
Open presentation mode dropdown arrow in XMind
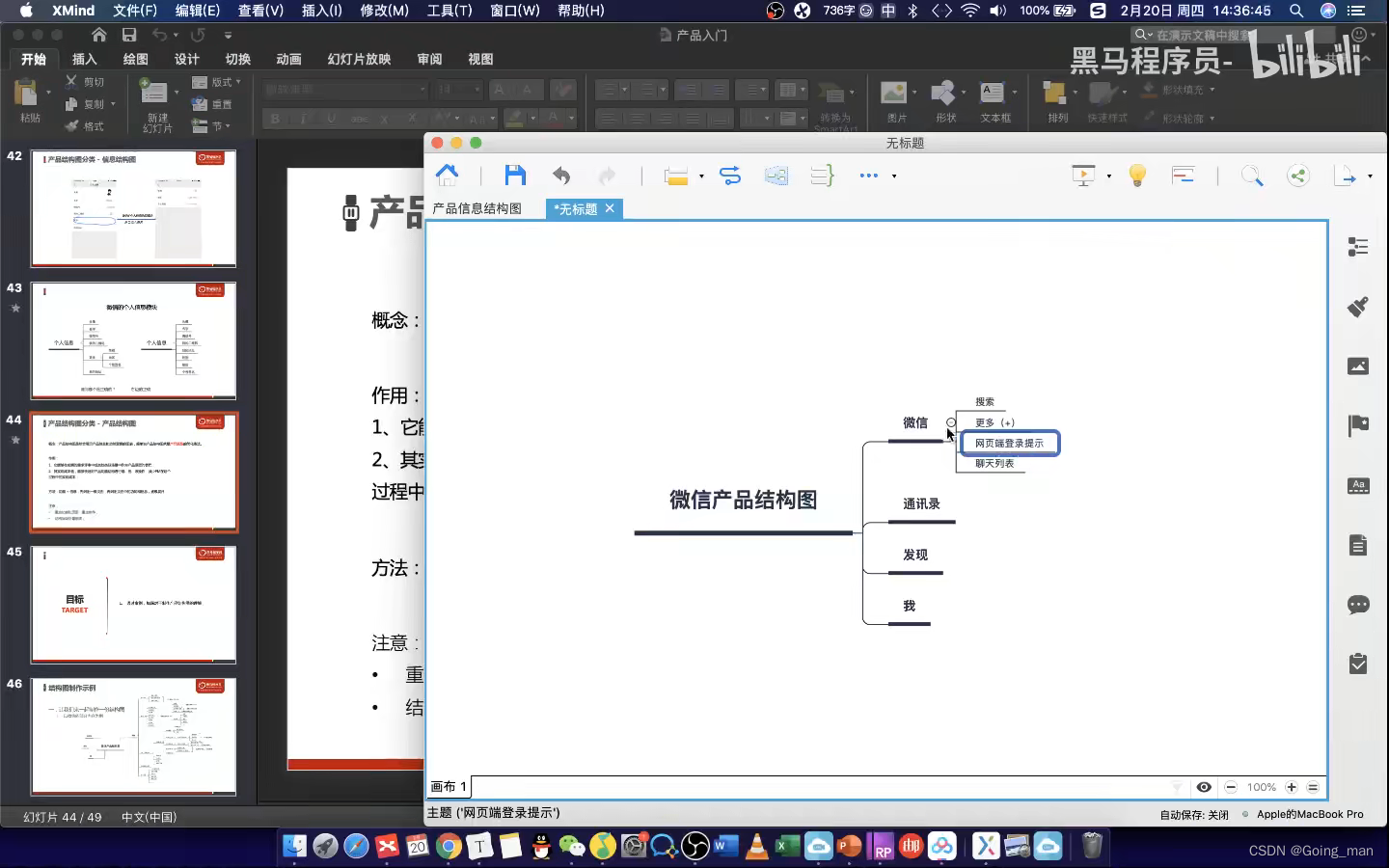[1108, 176]
